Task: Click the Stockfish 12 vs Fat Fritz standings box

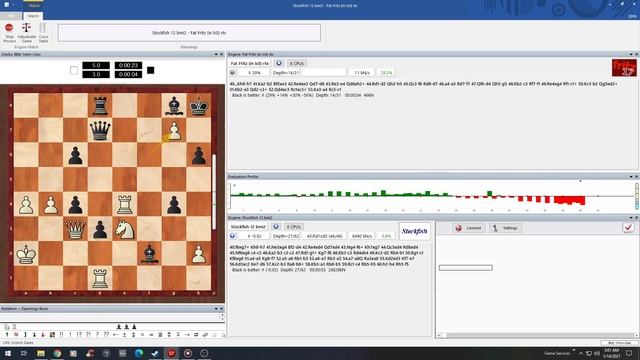Action: [189, 33]
